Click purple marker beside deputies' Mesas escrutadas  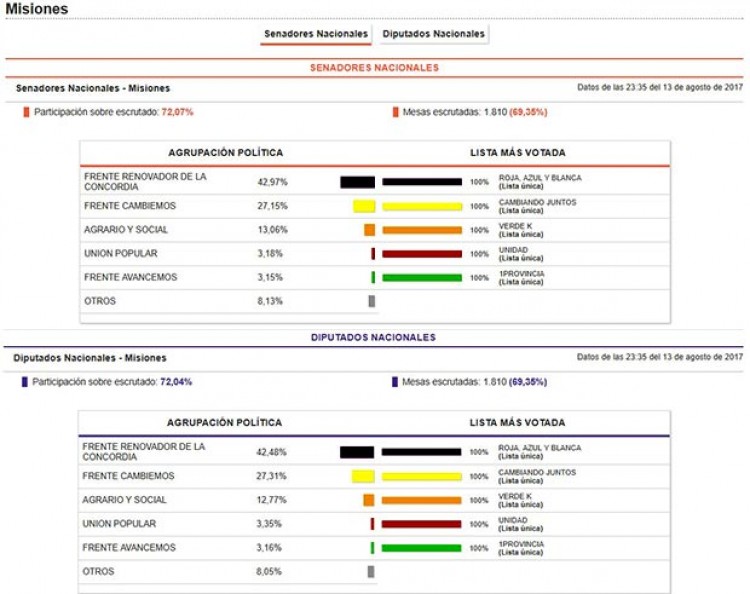(395, 382)
